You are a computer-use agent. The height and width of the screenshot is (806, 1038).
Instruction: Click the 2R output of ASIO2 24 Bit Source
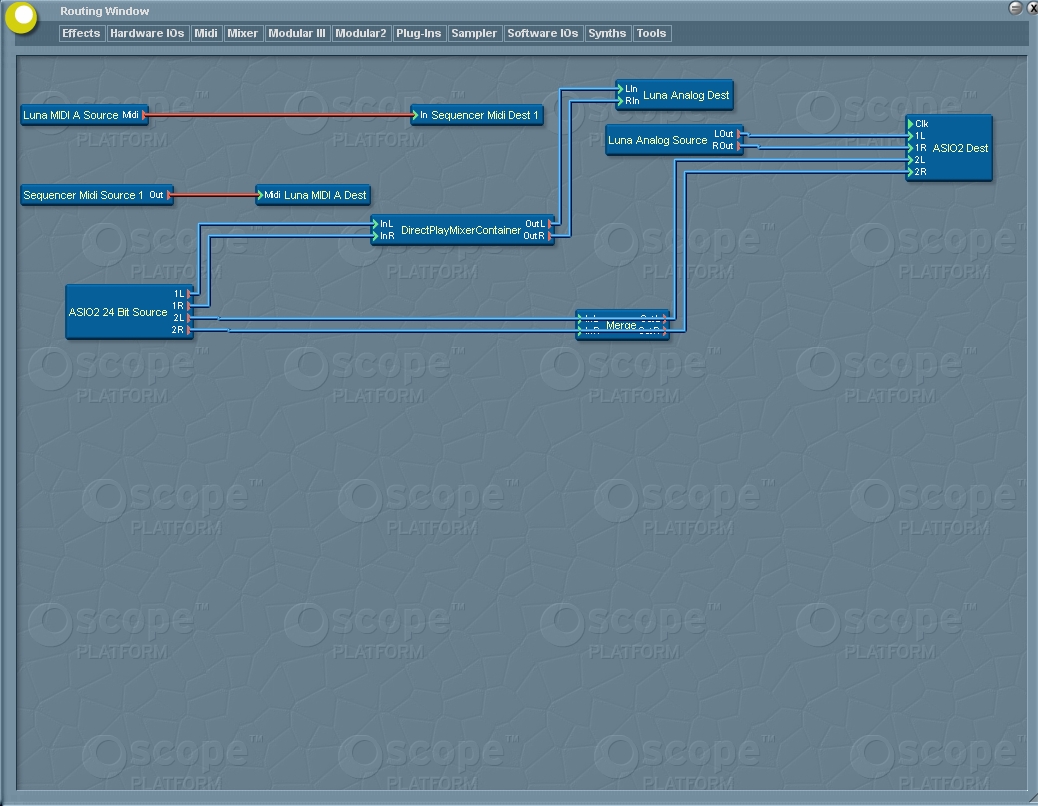pyautogui.click(x=189, y=330)
